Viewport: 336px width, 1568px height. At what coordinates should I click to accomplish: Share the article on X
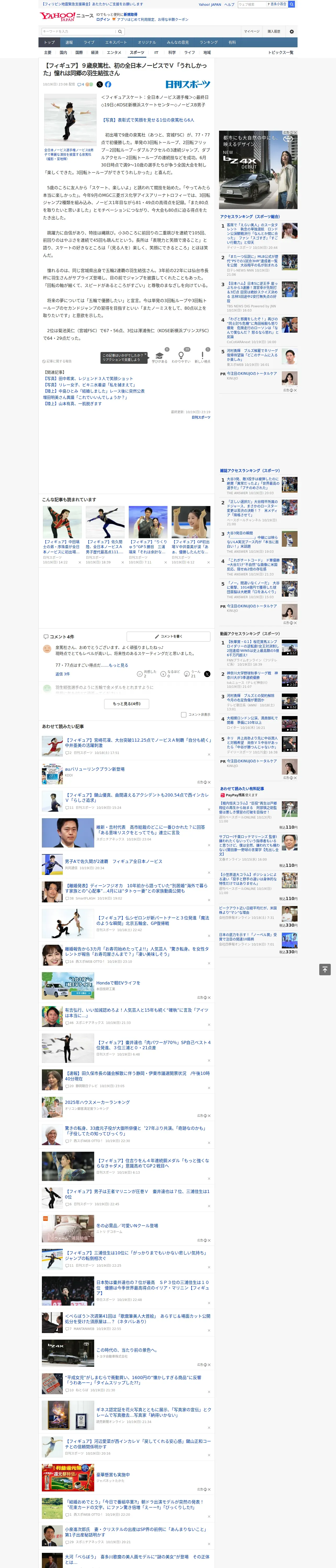pos(99,85)
